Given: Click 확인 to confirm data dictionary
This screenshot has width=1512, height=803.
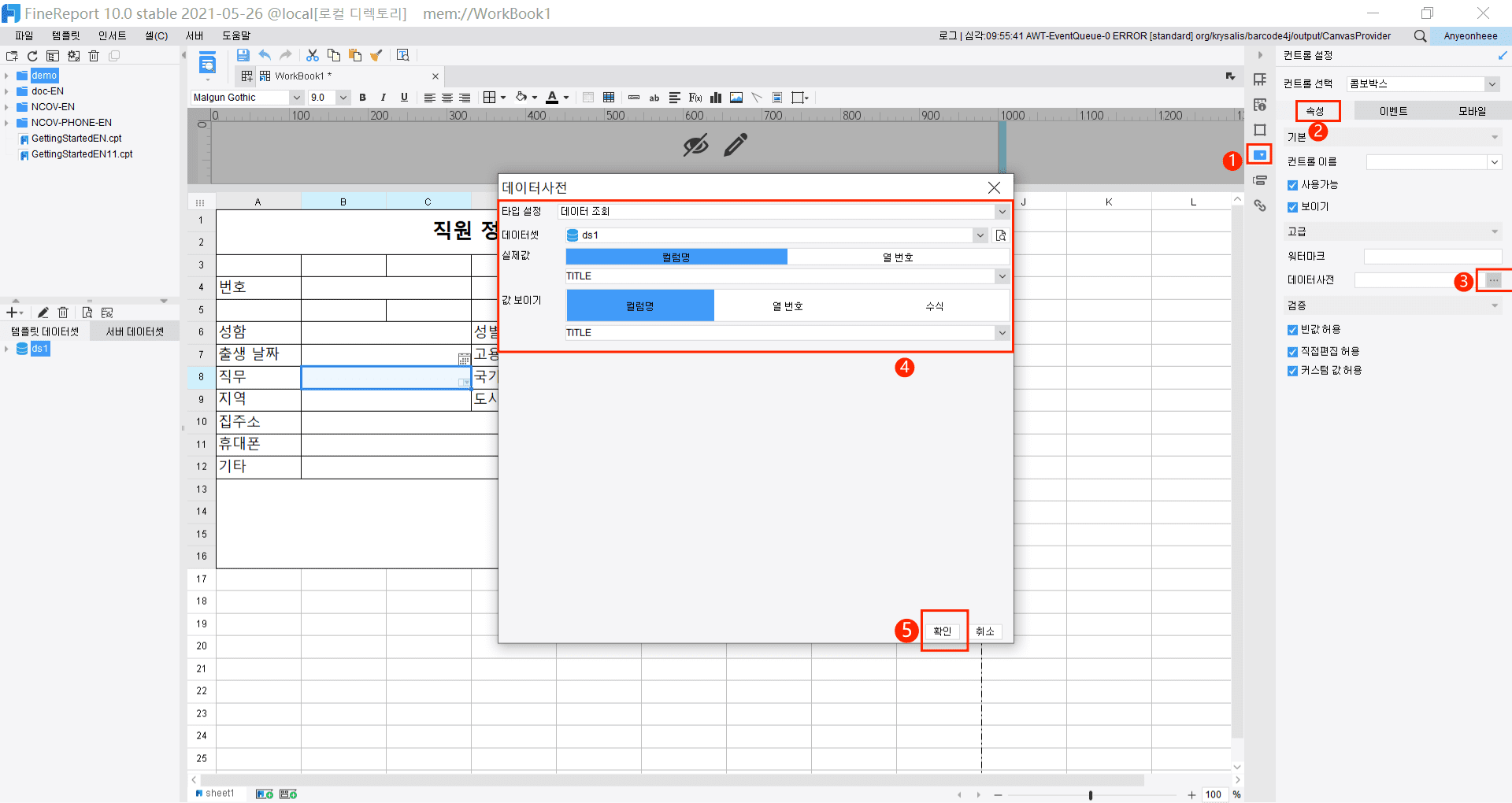Looking at the screenshot, I should pos(943,631).
